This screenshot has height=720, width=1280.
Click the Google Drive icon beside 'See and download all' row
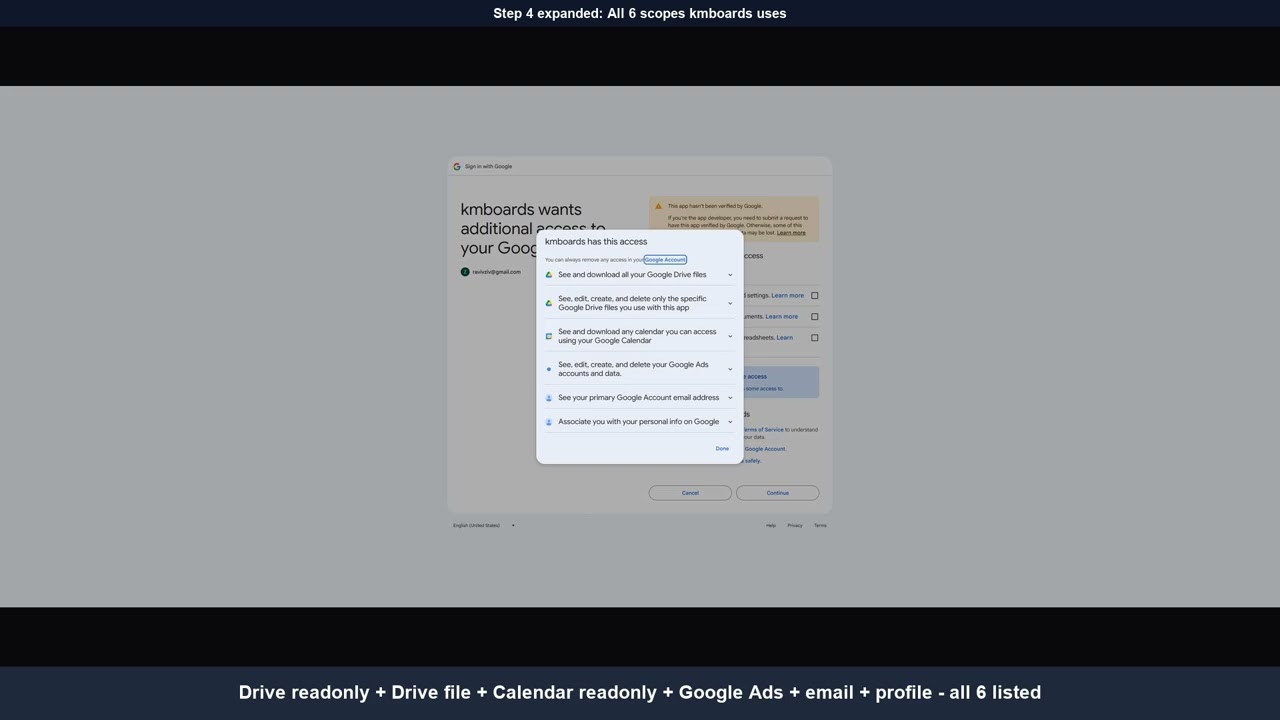(548, 275)
